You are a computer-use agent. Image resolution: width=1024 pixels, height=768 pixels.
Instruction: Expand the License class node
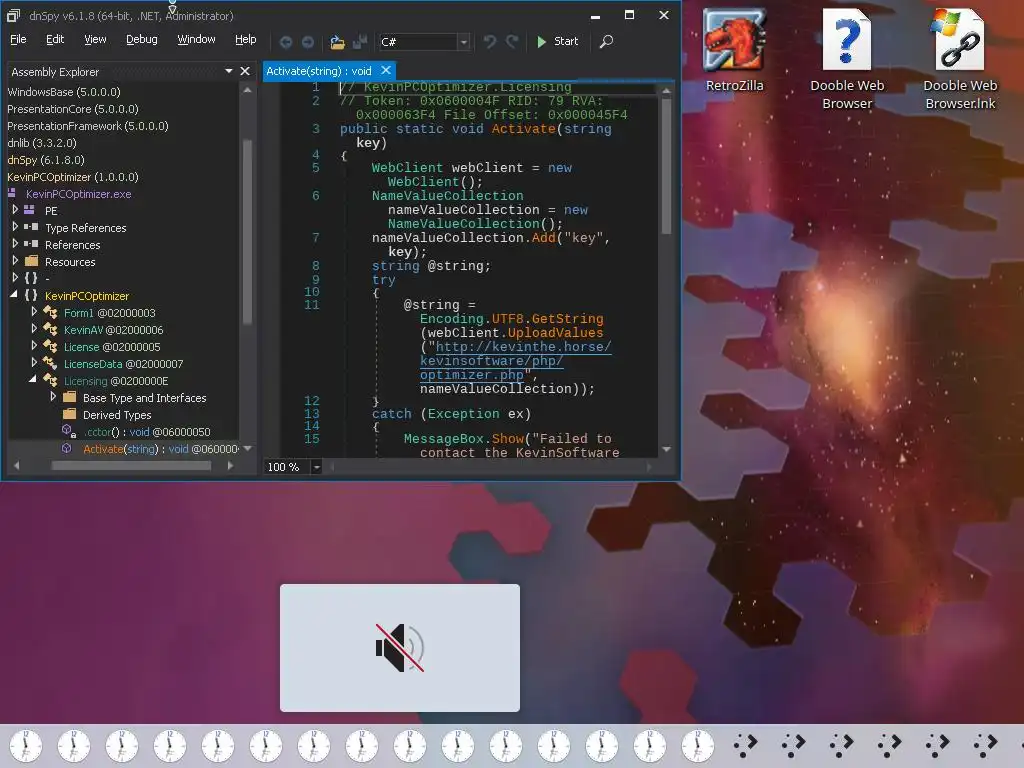coord(34,346)
